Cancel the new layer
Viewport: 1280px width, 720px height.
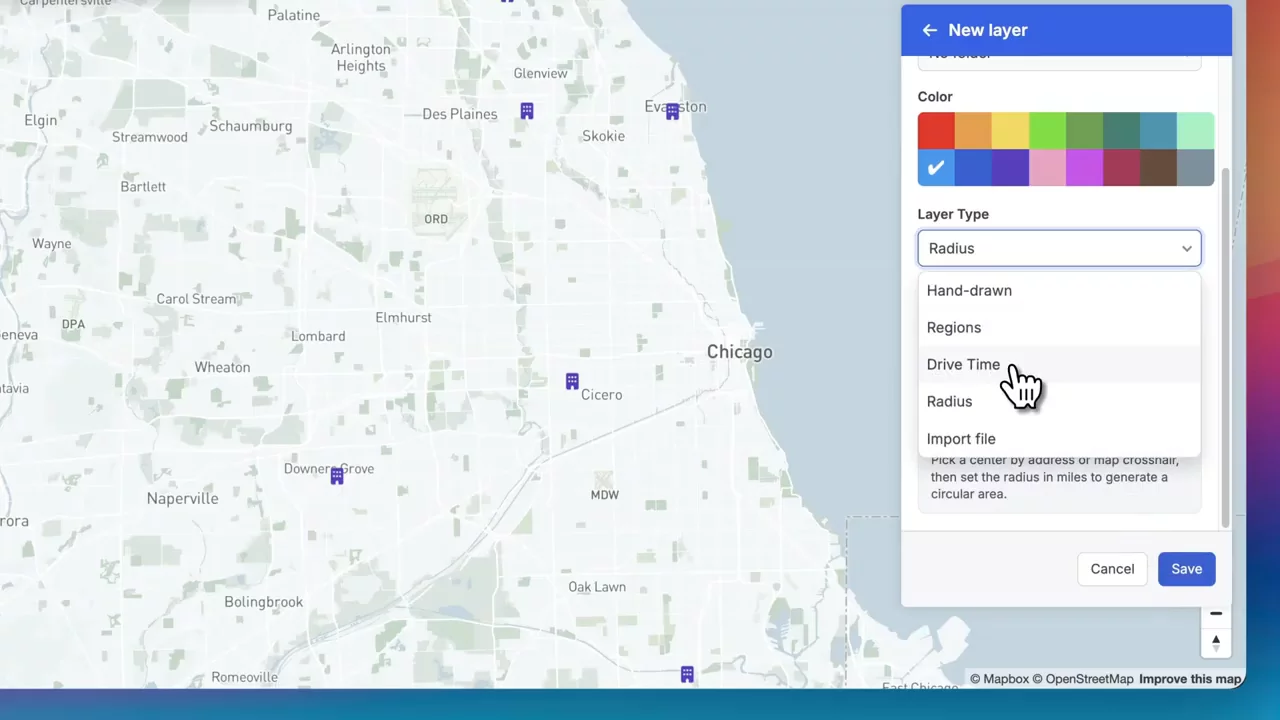pyautogui.click(x=1112, y=569)
